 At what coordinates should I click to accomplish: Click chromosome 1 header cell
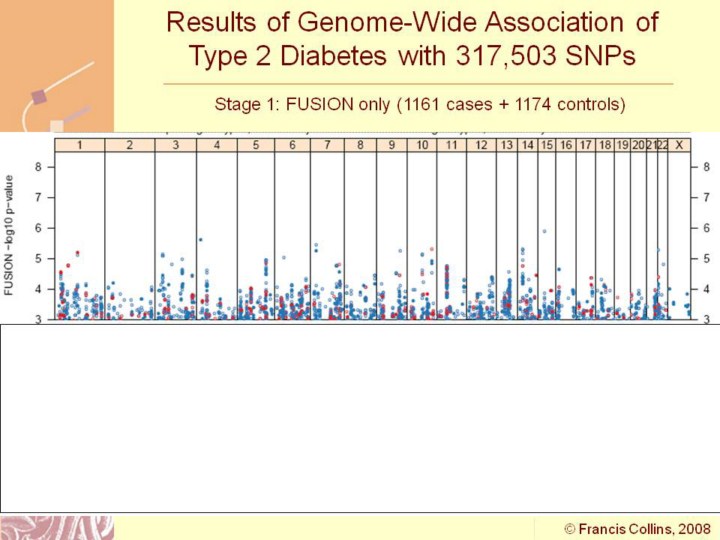[x=79, y=146]
